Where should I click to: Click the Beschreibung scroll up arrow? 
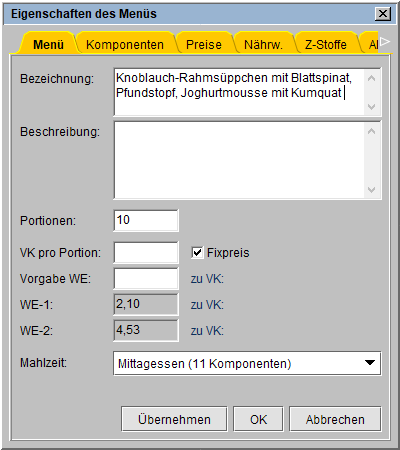click(371, 131)
